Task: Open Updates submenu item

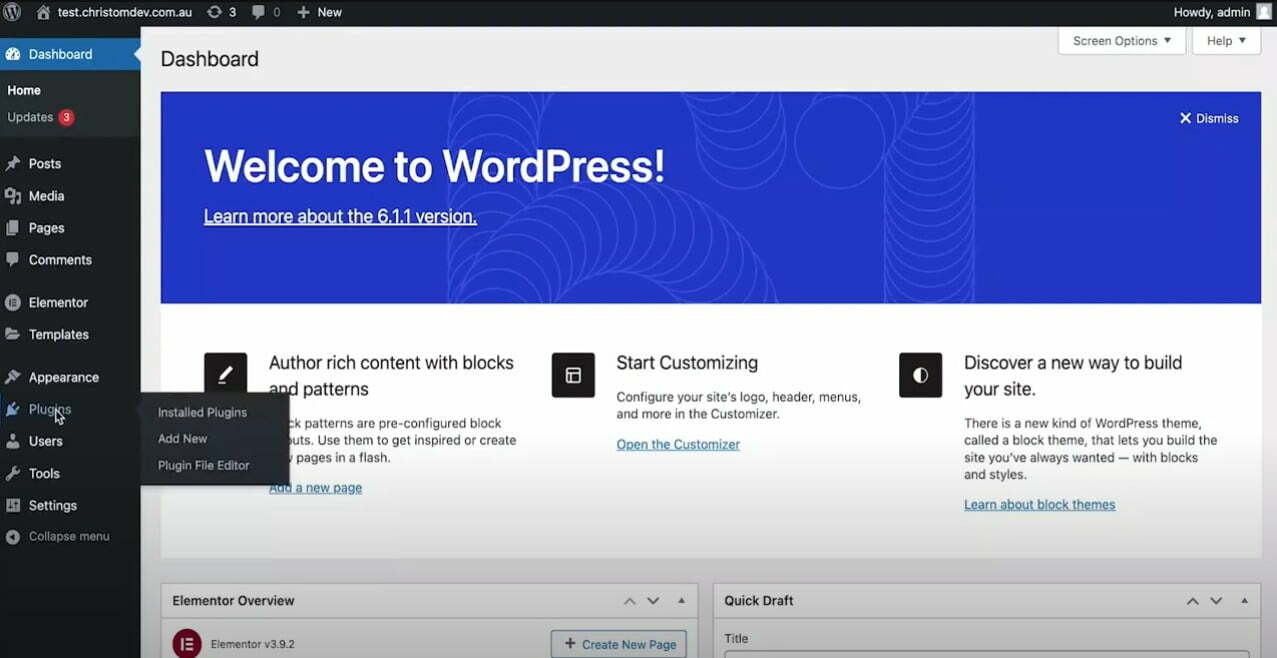Action: (30, 117)
